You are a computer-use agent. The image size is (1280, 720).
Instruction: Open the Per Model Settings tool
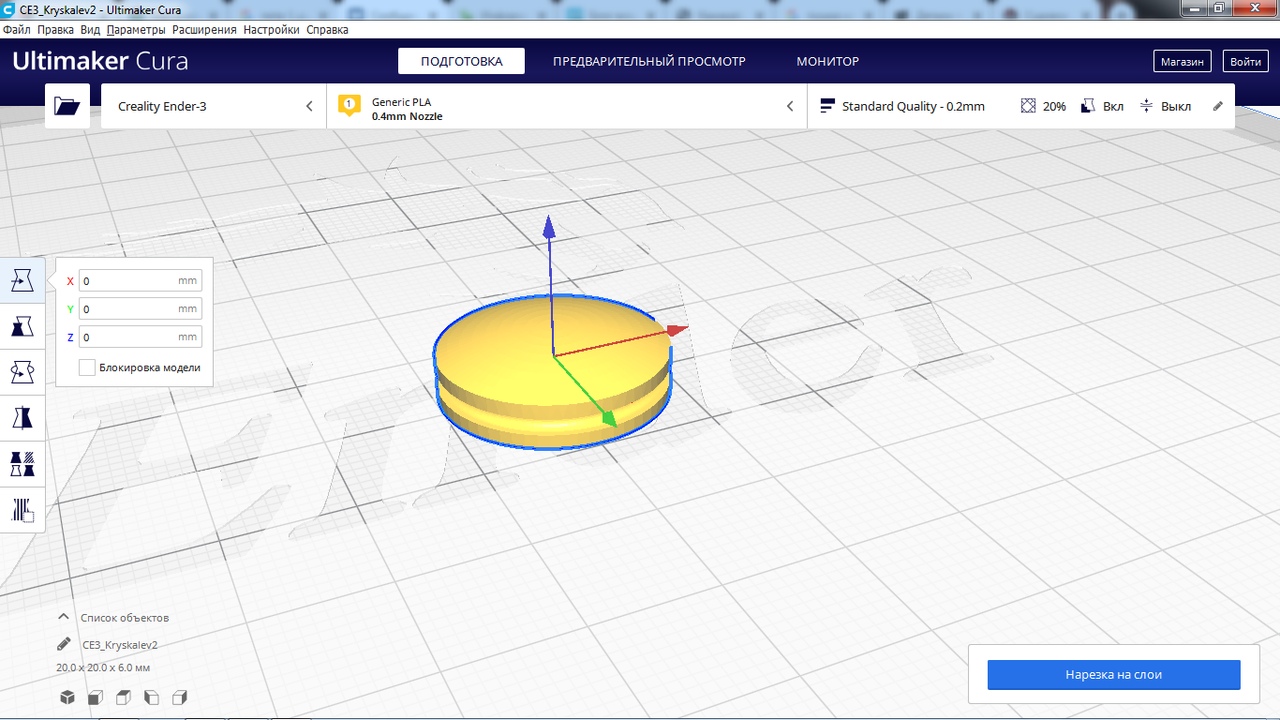(x=22, y=464)
